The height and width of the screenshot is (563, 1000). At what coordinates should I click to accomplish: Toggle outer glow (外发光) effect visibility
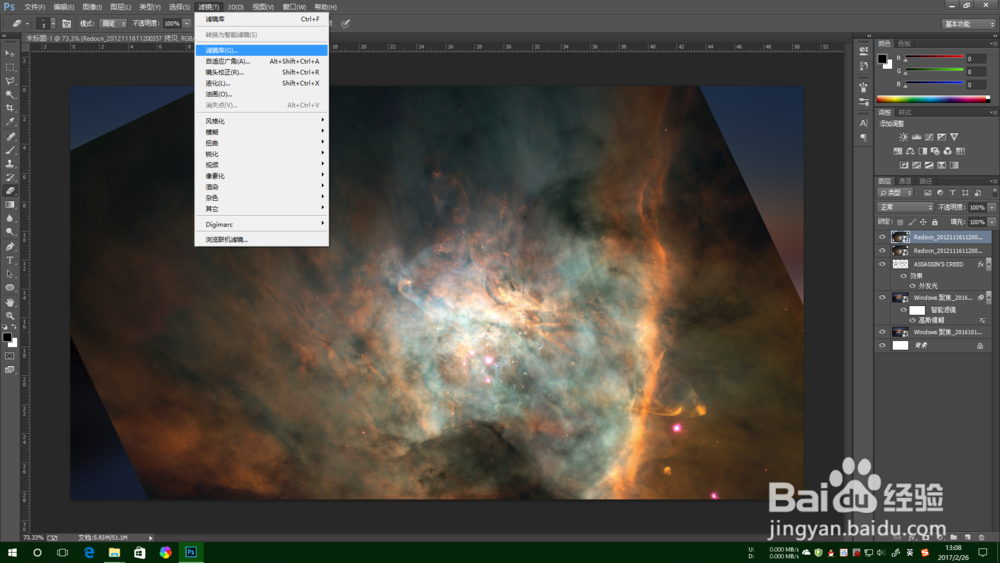(x=913, y=286)
